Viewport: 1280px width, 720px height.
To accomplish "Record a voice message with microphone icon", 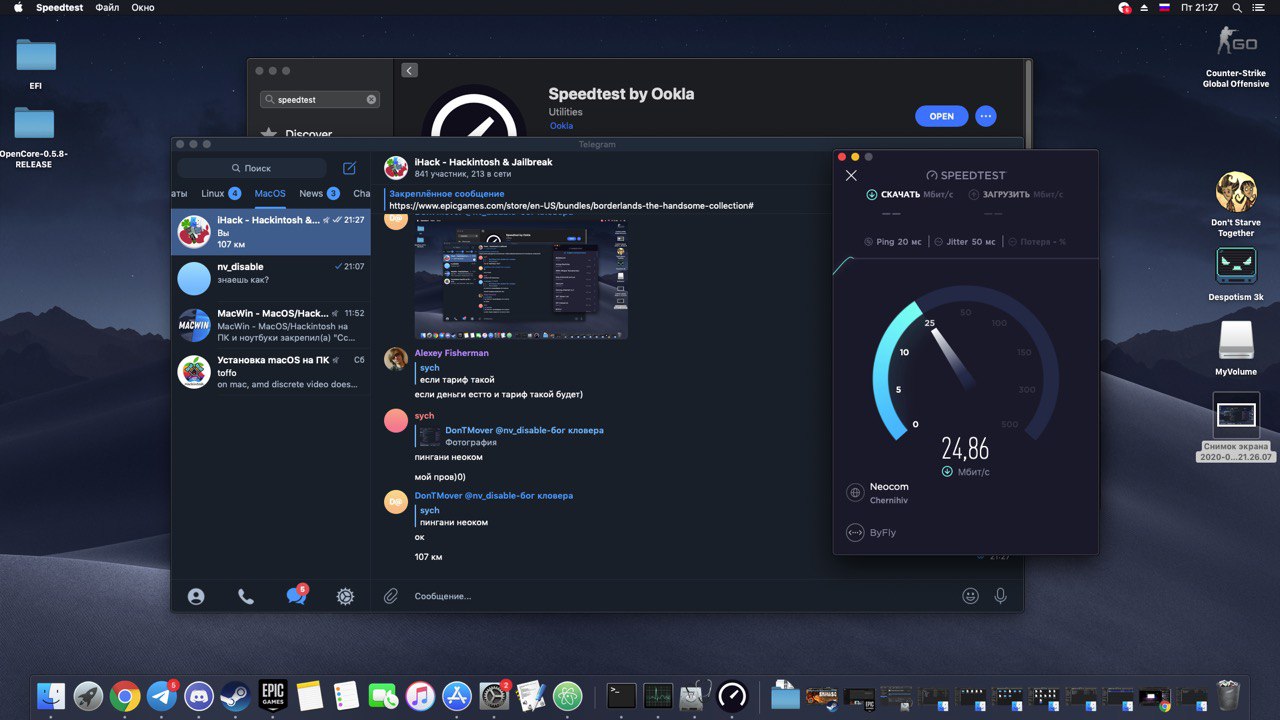I will tap(1000, 596).
